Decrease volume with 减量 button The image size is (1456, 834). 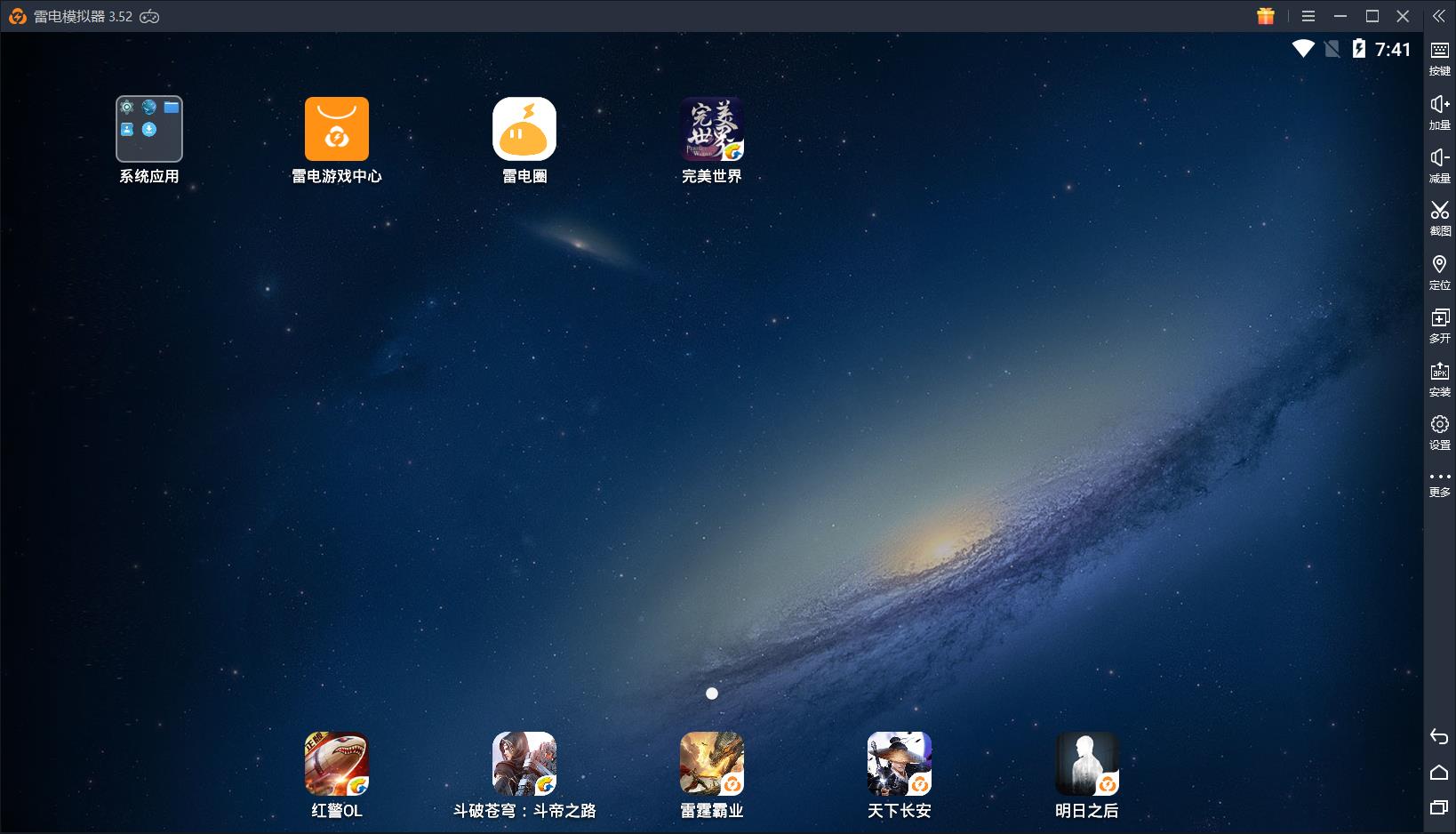tap(1439, 165)
